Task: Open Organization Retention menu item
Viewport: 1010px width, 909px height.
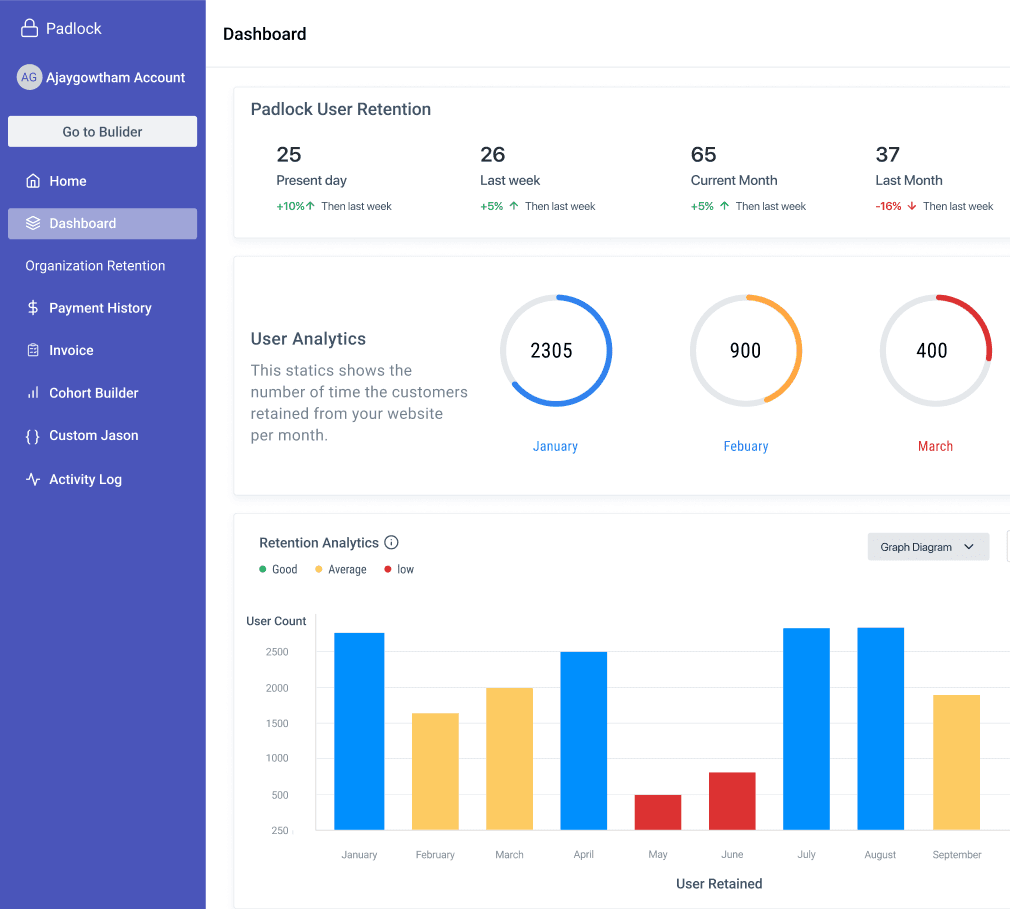Action: pos(95,266)
